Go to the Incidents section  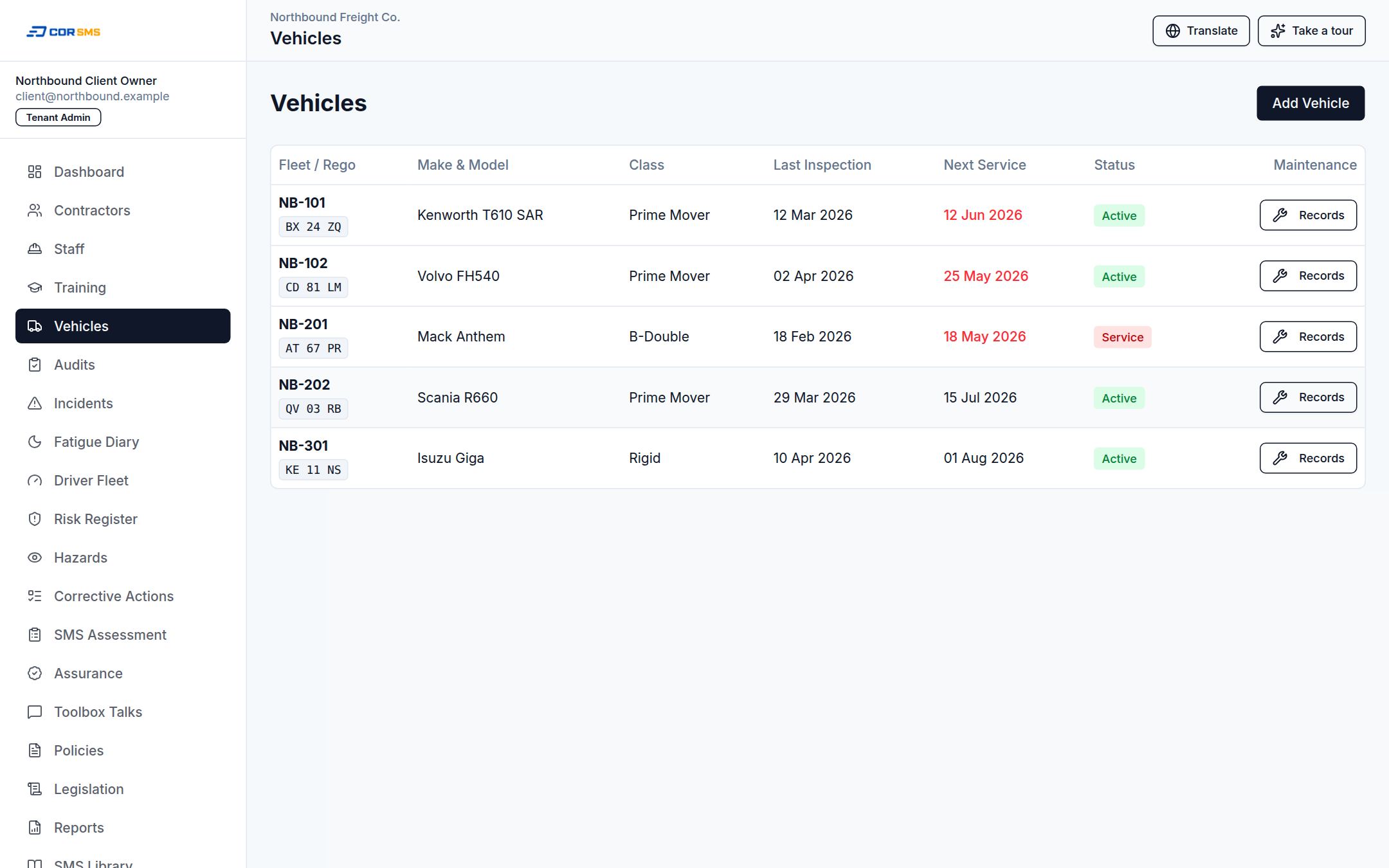(123, 403)
